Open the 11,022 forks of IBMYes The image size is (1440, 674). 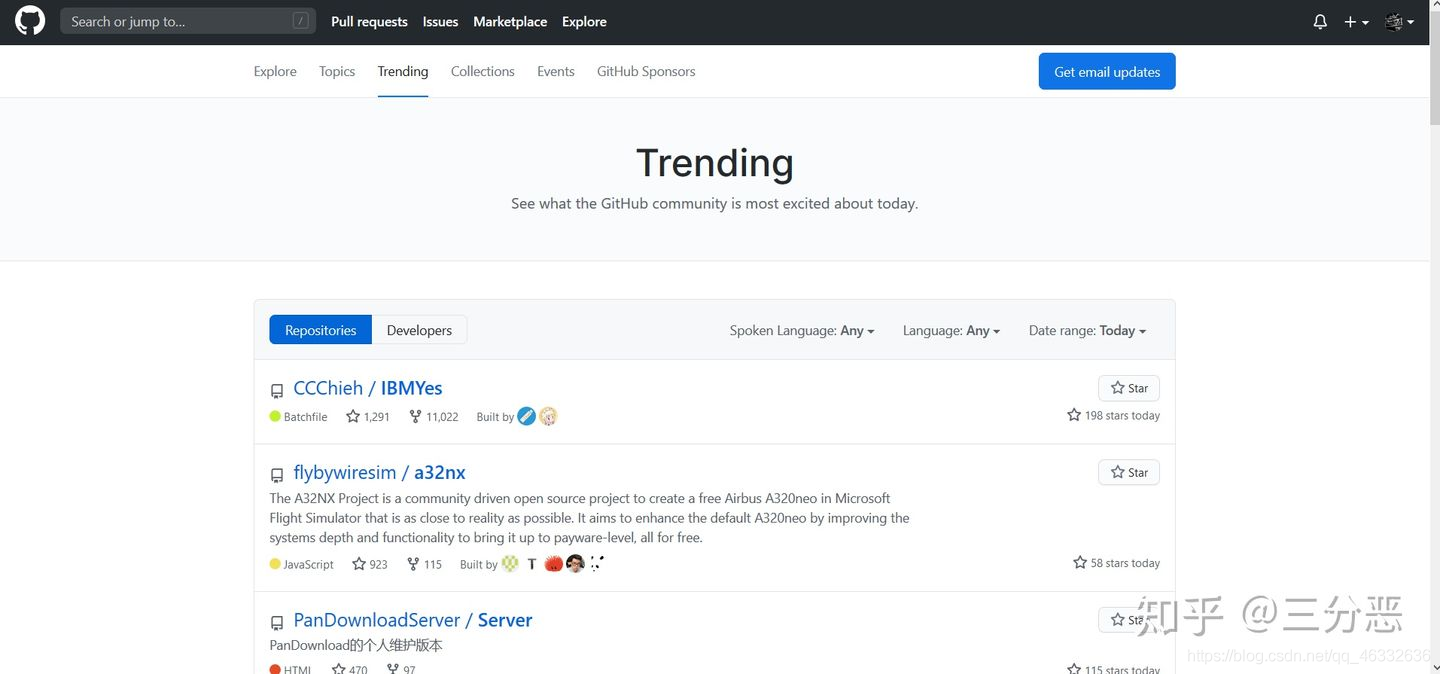coord(434,416)
